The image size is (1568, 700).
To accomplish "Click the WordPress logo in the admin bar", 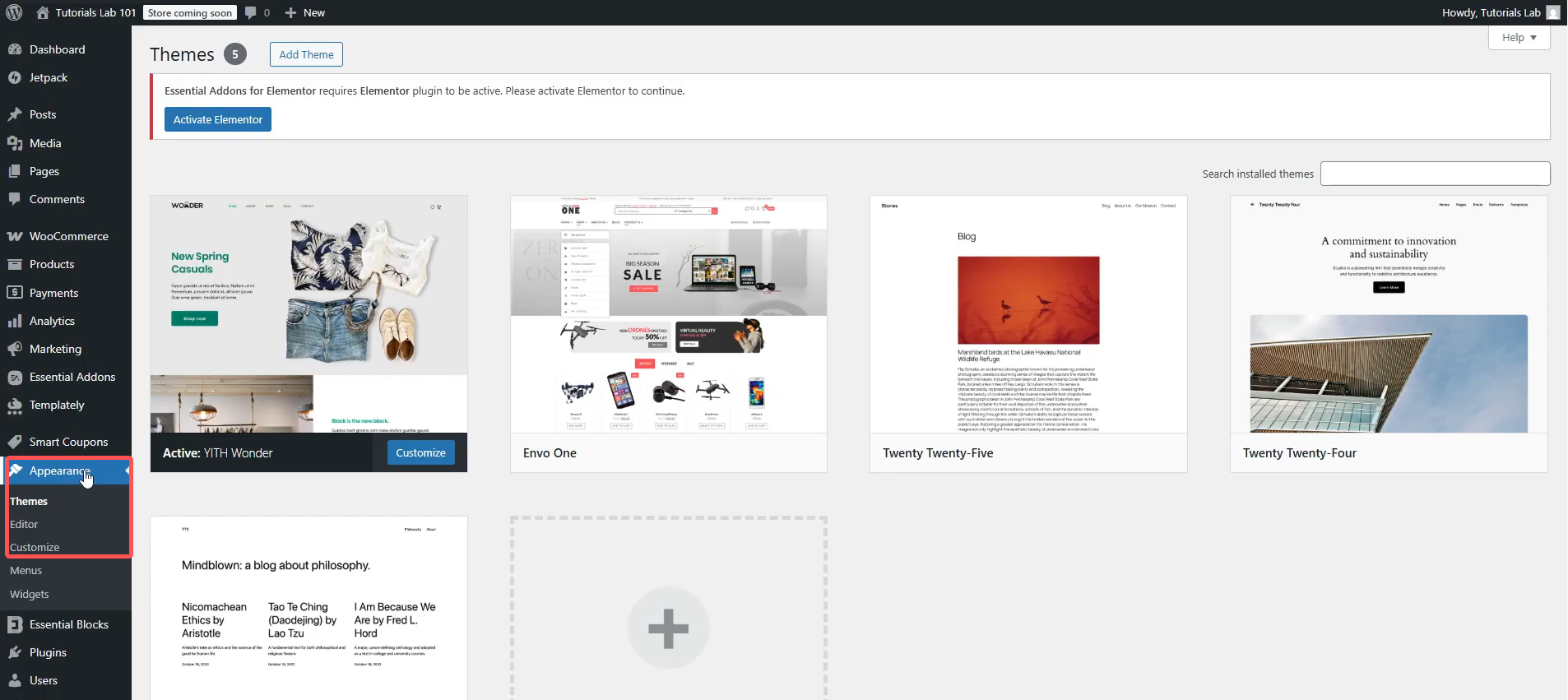I will [14, 12].
